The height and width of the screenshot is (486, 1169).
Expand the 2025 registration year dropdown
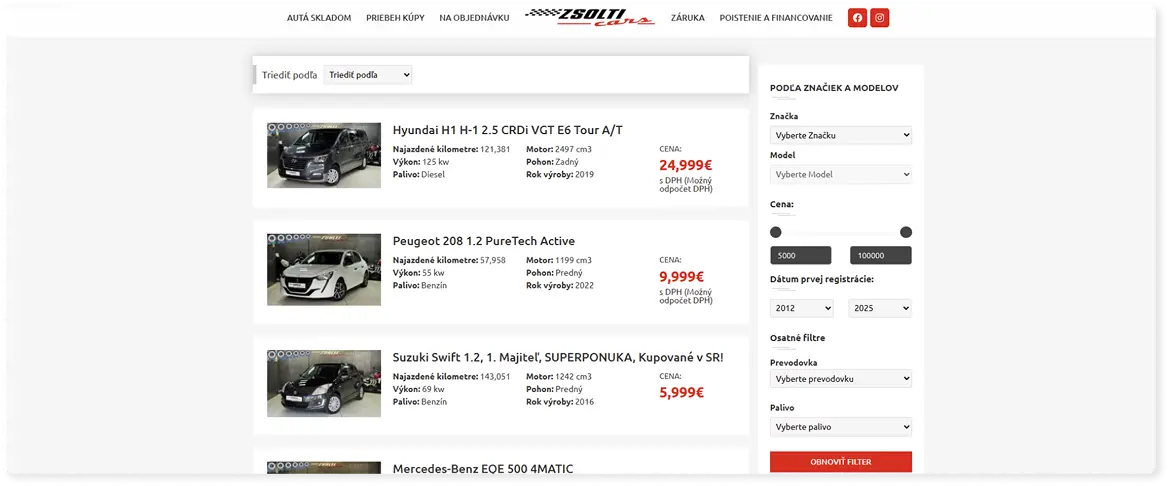coord(880,308)
